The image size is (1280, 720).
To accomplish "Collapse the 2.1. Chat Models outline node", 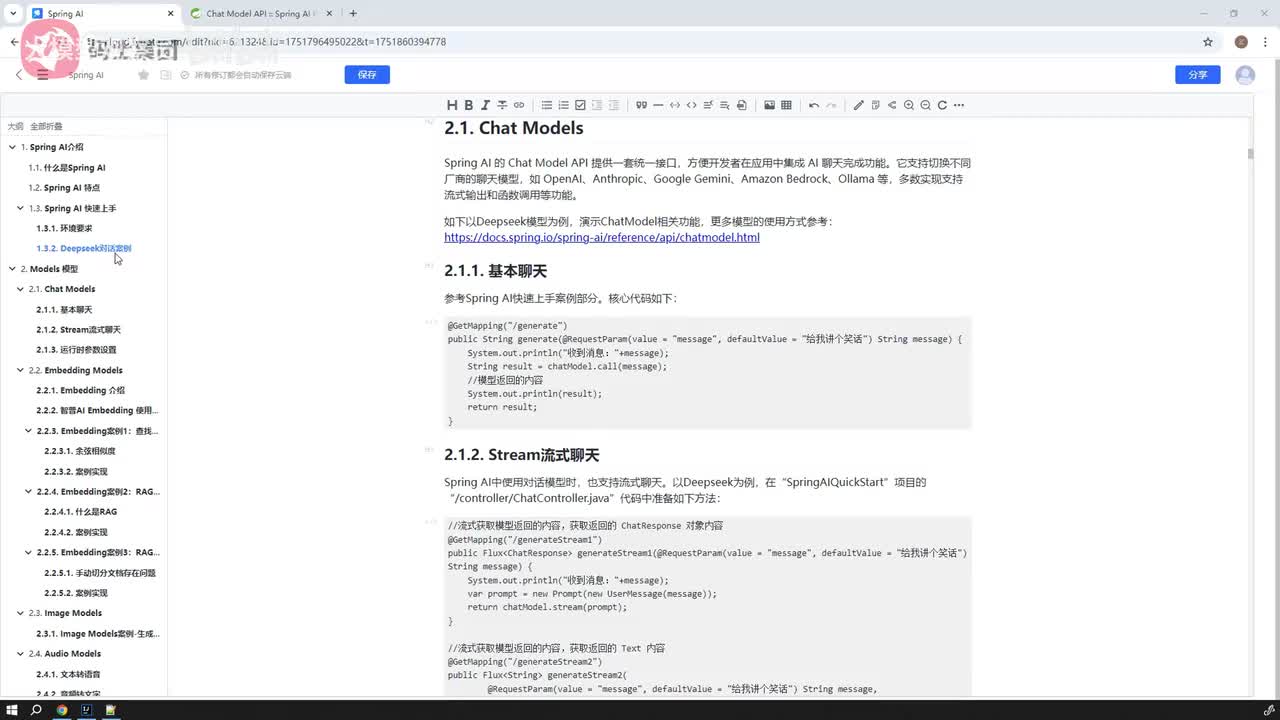I will pyautogui.click(x=20, y=289).
